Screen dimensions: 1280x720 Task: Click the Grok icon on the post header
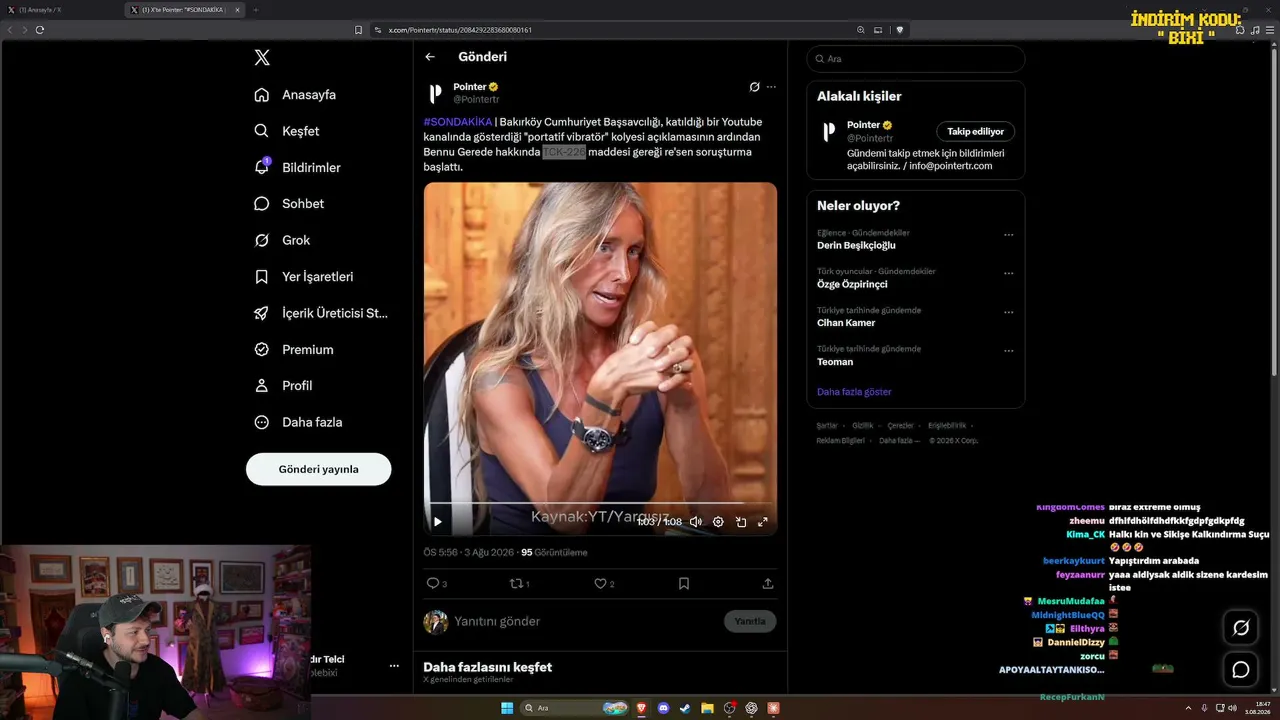click(x=754, y=87)
